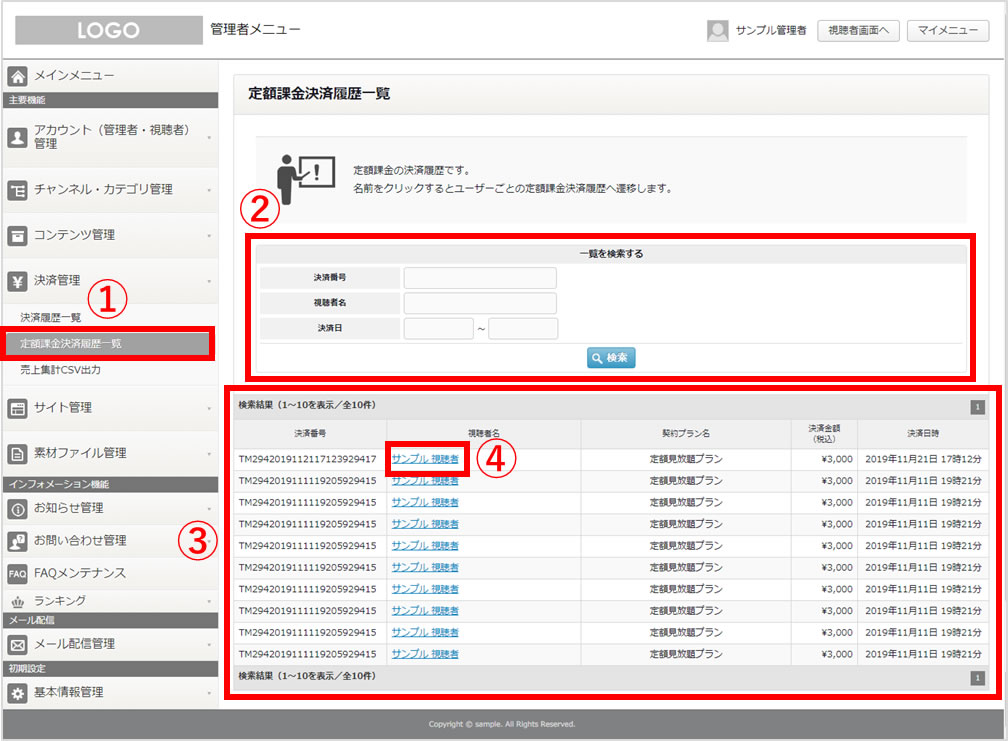Go to 視聴者画面へ button

[858, 30]
